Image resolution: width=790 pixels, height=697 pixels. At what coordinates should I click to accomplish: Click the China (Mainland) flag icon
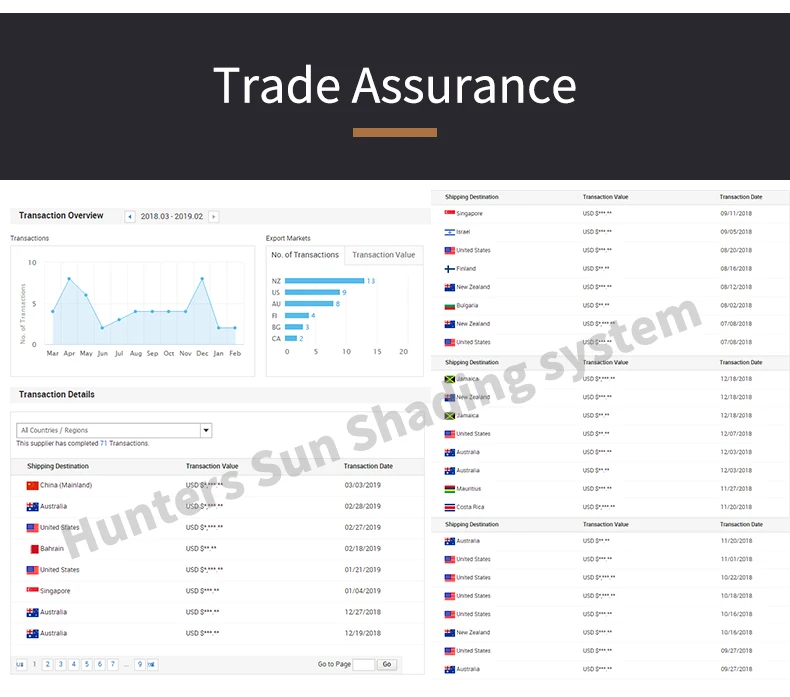tap(32, 485)
